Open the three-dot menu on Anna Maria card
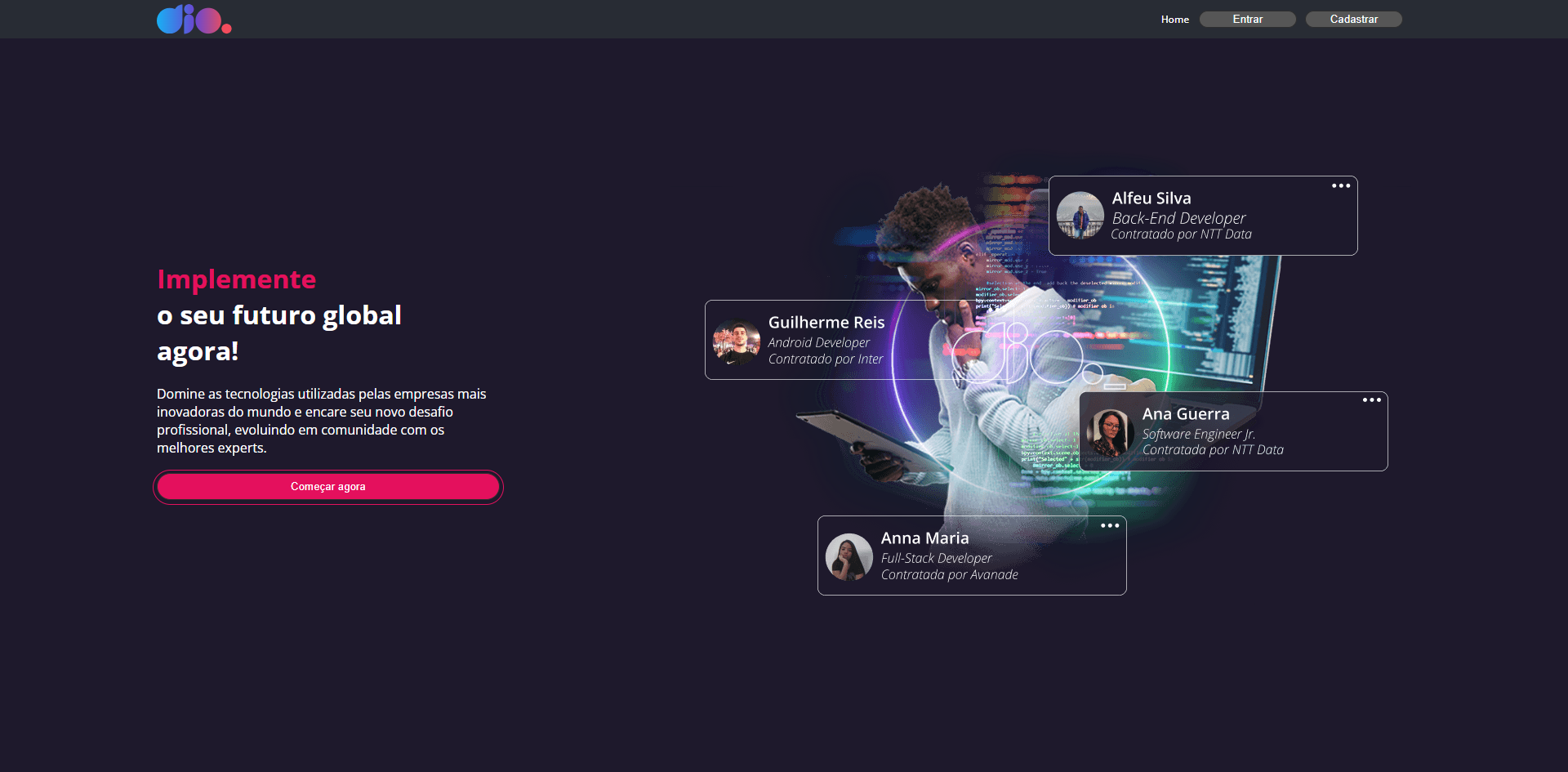This screenshot has height=772, width=1568. click(1109, 526)
